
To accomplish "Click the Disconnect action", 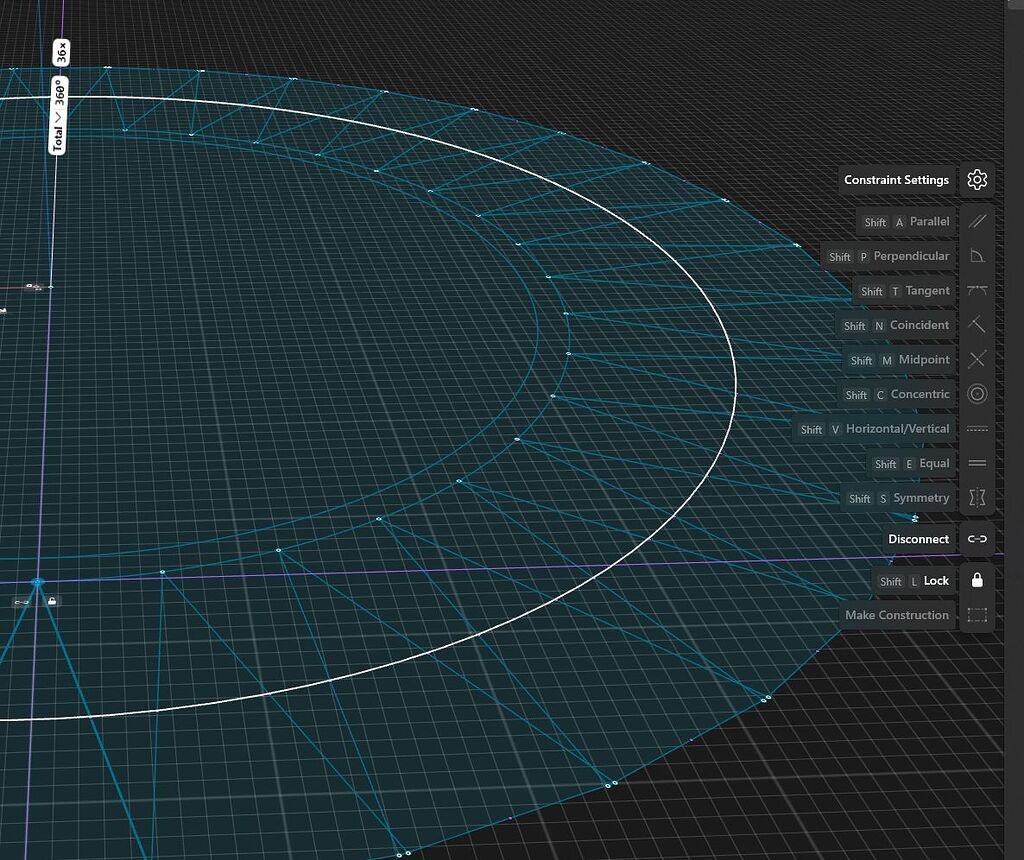I will [977, 538].
